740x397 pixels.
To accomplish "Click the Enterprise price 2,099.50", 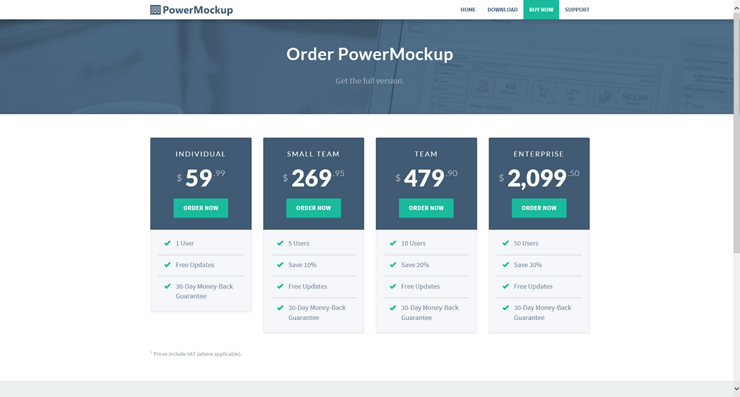I will [539, 178].
